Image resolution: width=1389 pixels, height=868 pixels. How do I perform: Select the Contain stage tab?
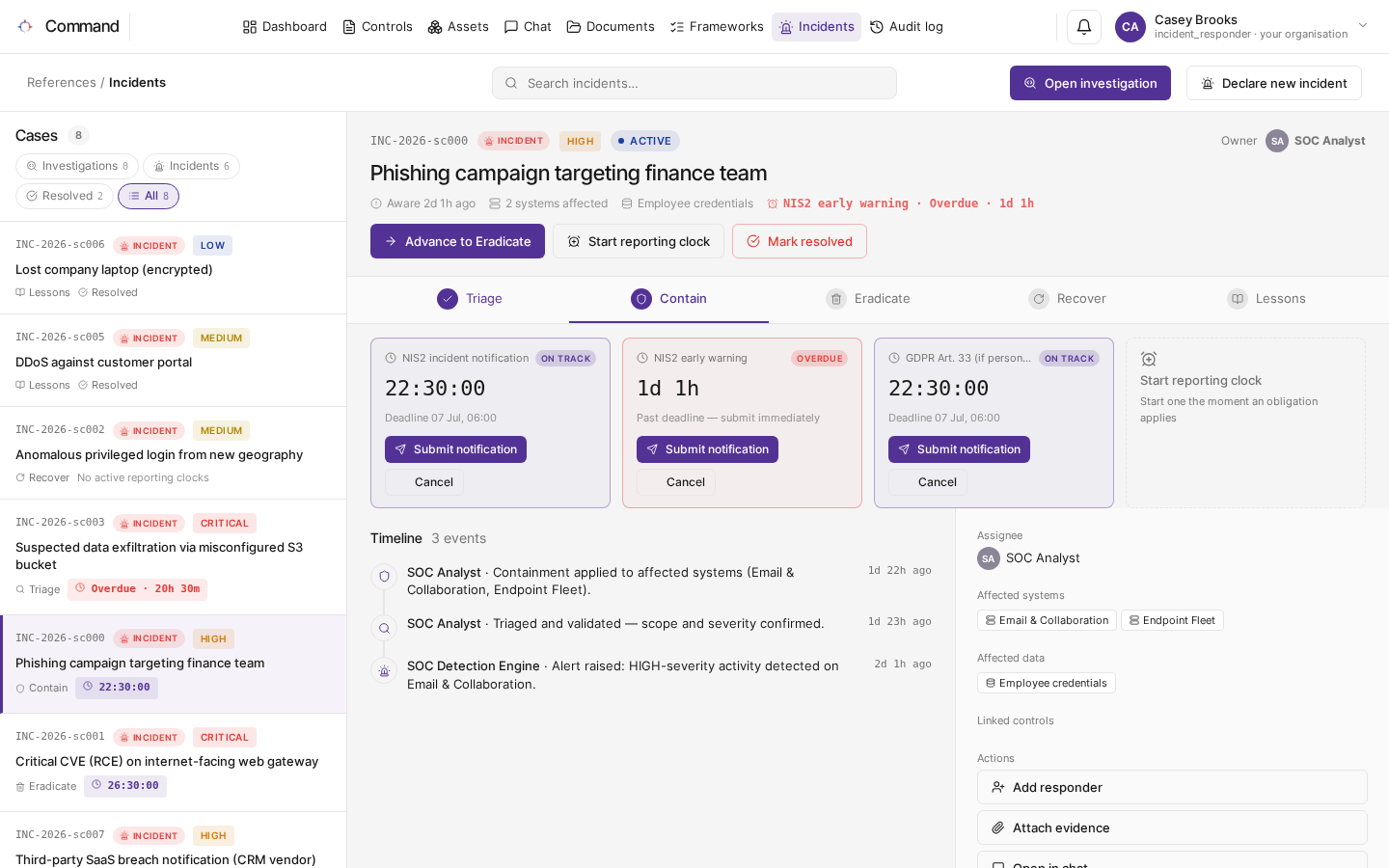tap(668, 299)
